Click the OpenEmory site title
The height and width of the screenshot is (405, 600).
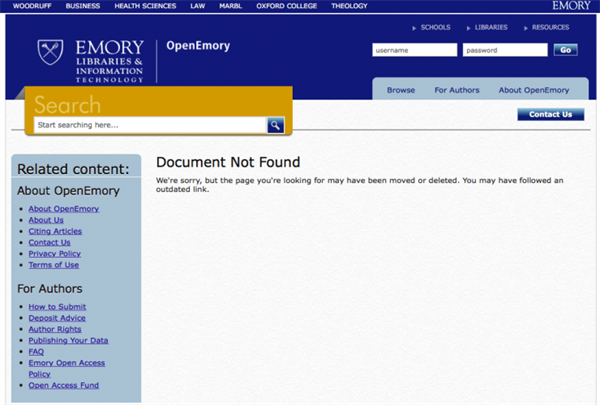198,46
